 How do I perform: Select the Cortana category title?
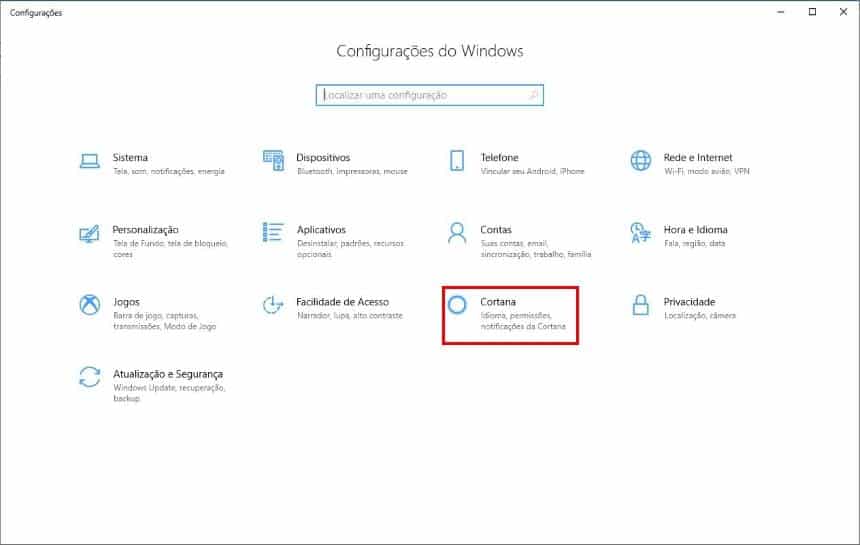point(498,302)
